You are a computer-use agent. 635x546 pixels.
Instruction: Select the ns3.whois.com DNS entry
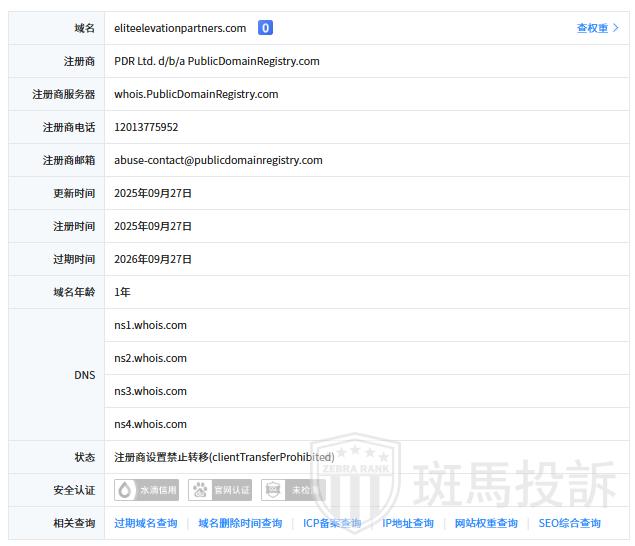(150, 391)
